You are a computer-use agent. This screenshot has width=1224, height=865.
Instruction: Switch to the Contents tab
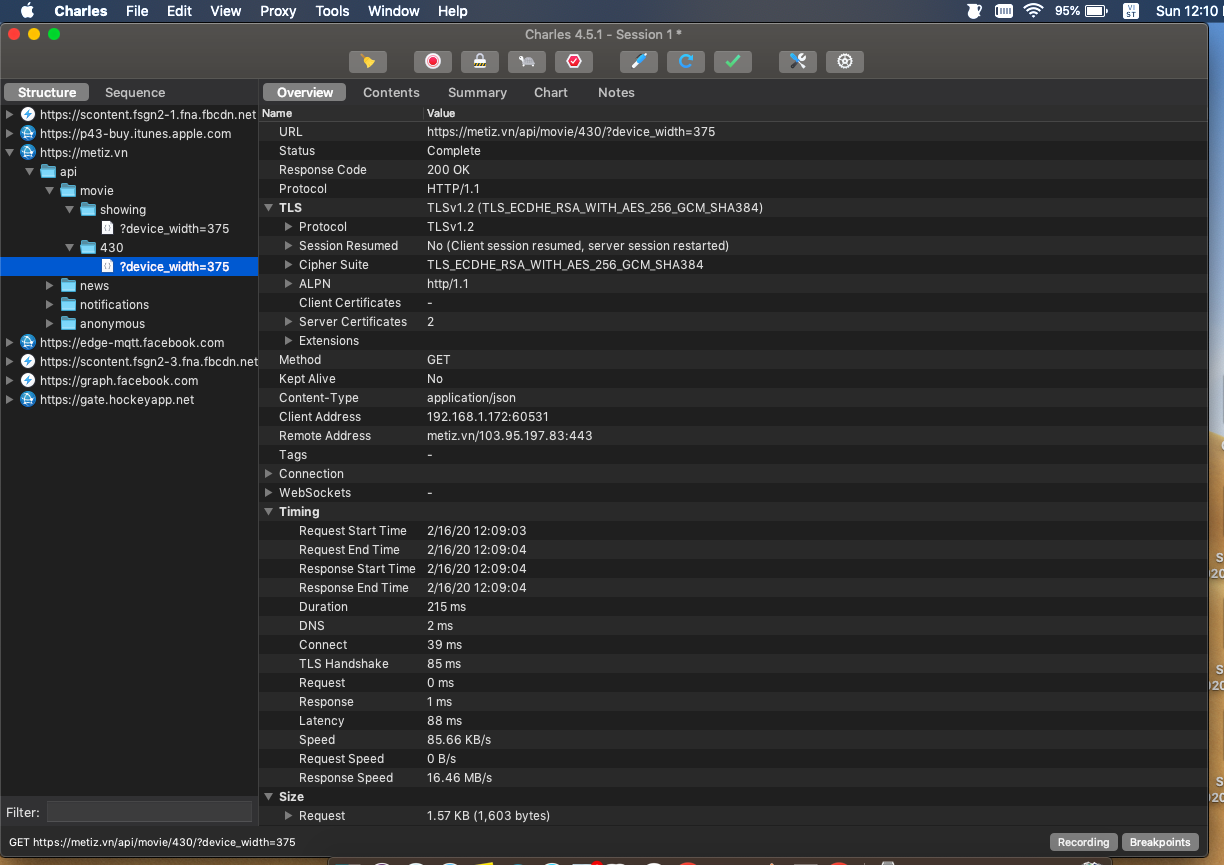[391, 92]
